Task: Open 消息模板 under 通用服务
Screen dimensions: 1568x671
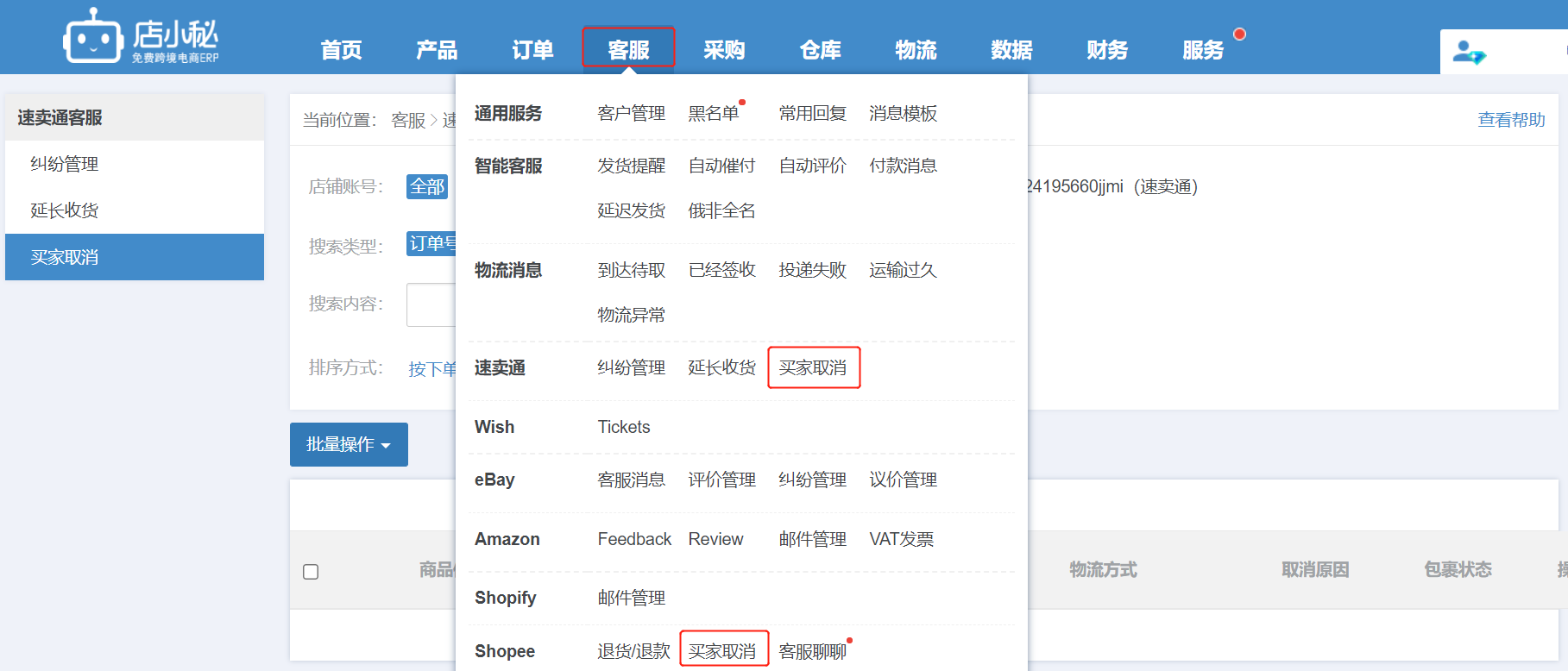Action: (904, 113)
